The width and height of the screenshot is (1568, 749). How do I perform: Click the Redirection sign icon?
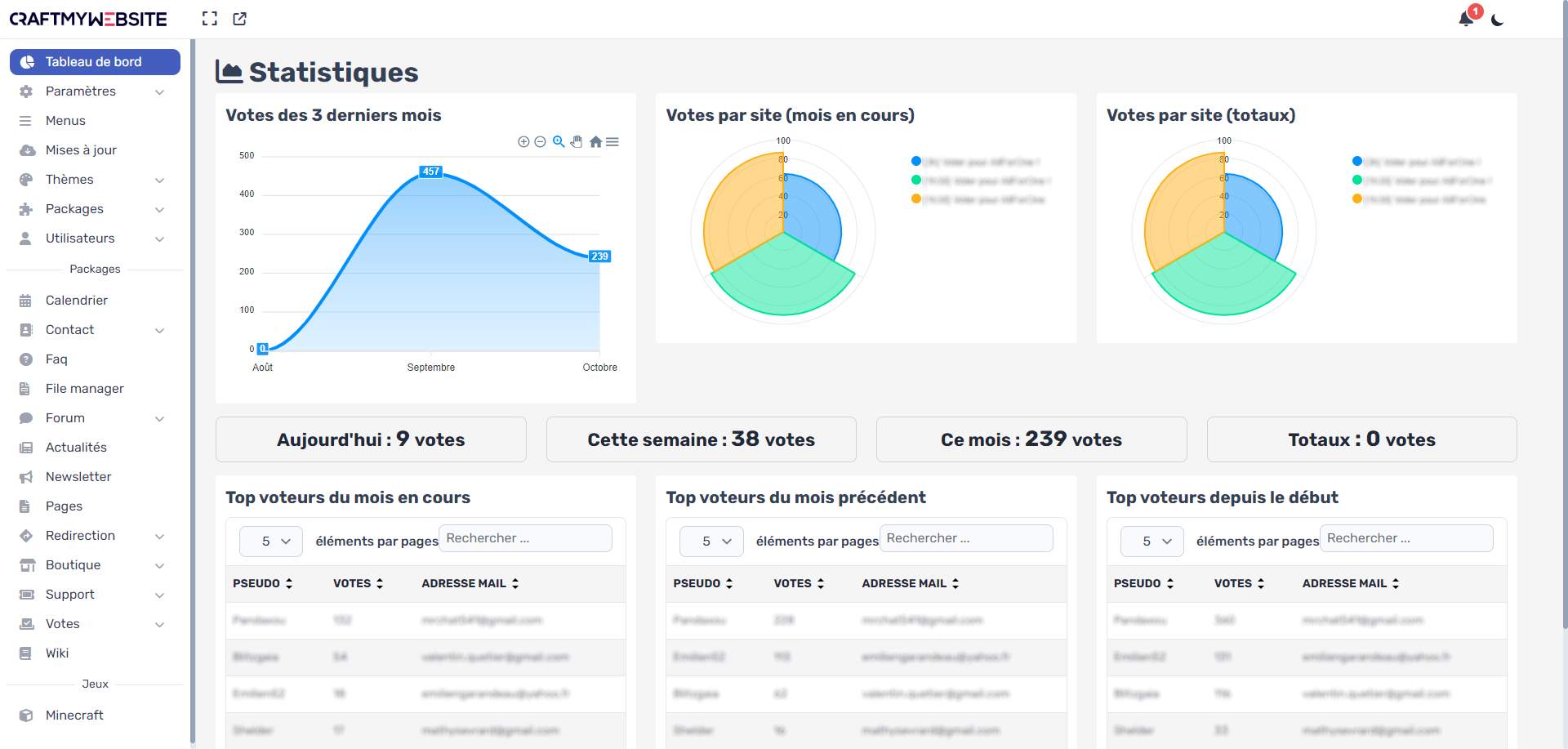(x=26, y=536)
